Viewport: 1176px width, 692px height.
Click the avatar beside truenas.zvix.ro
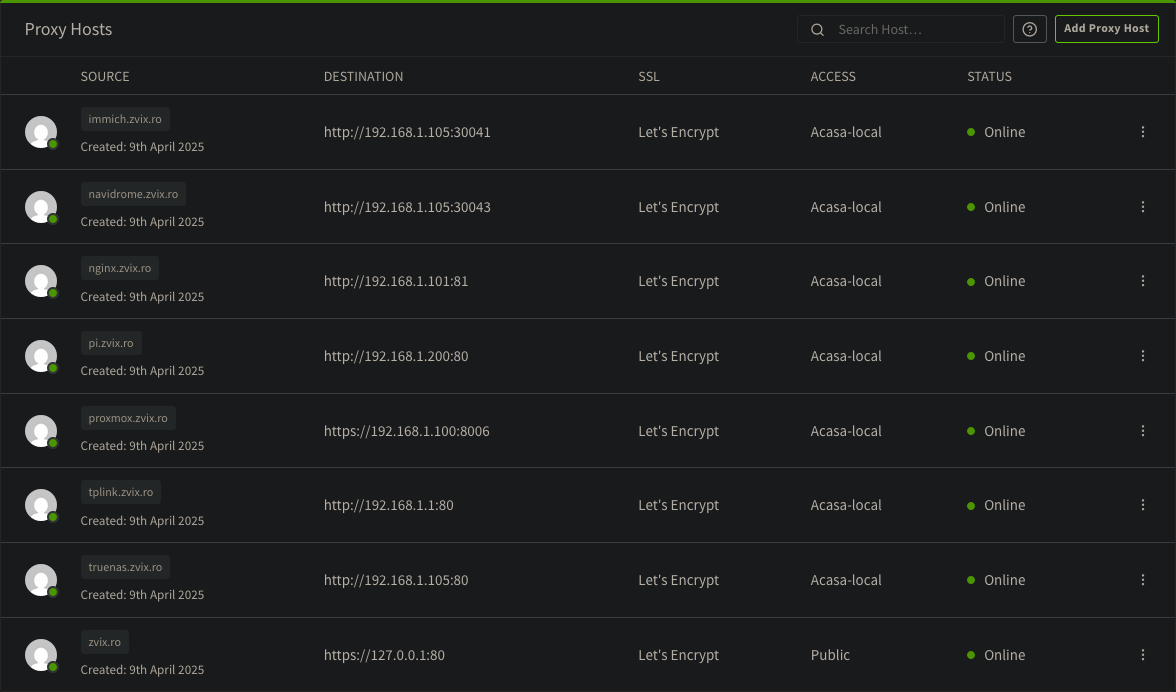coord(41,580)
